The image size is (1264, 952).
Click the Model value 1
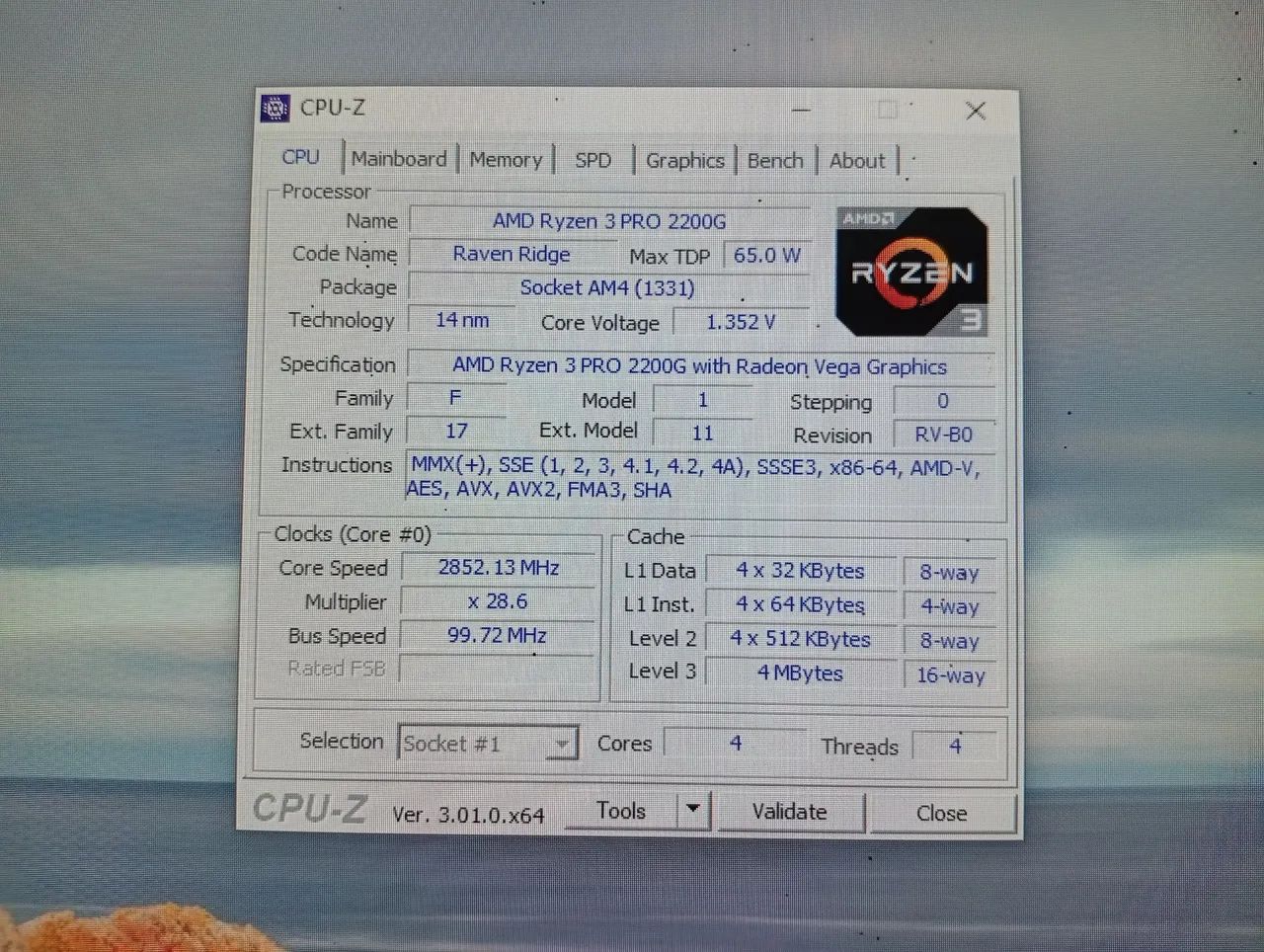[x=702, y=400]
